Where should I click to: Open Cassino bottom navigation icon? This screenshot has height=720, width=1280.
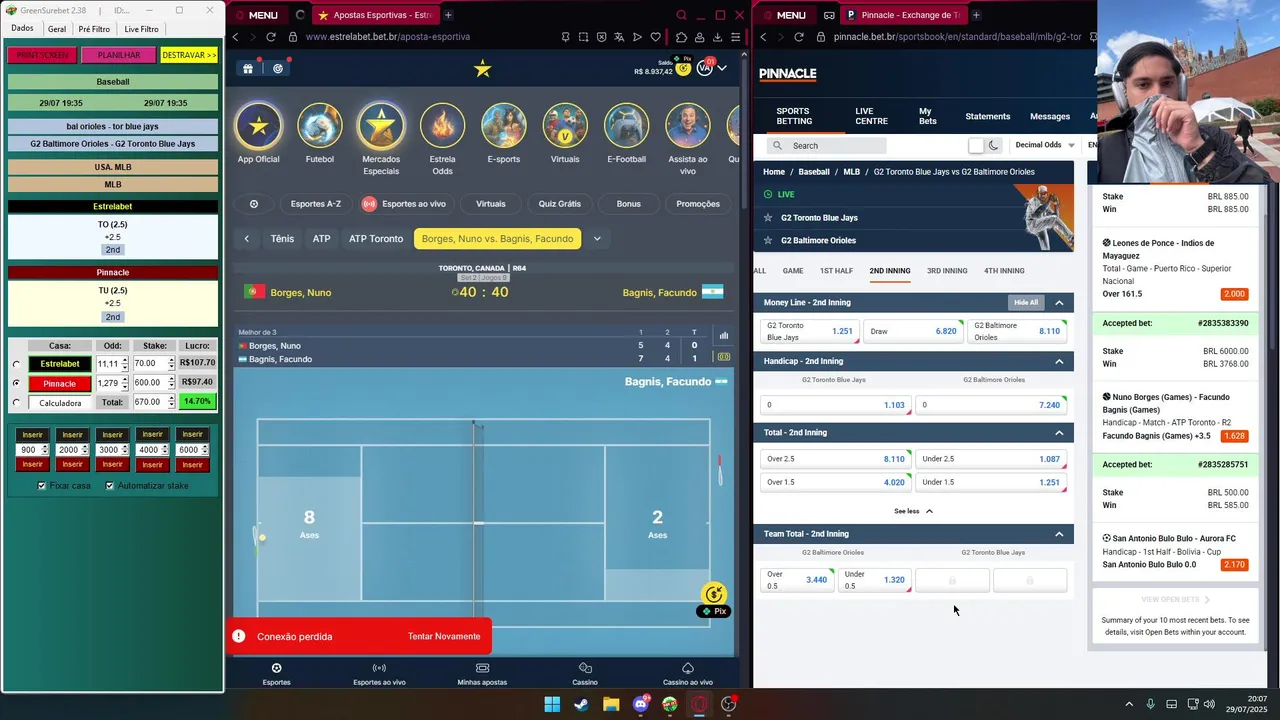(x=585, y=668)
